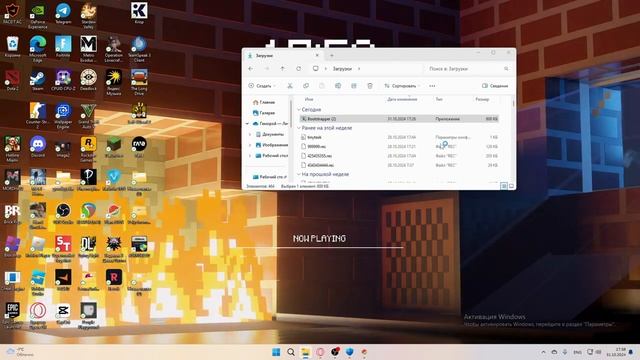This screenshot has height=360, width=640.
Task: Open the Krisp desktop shortcut
Action: tap(139, 13)
